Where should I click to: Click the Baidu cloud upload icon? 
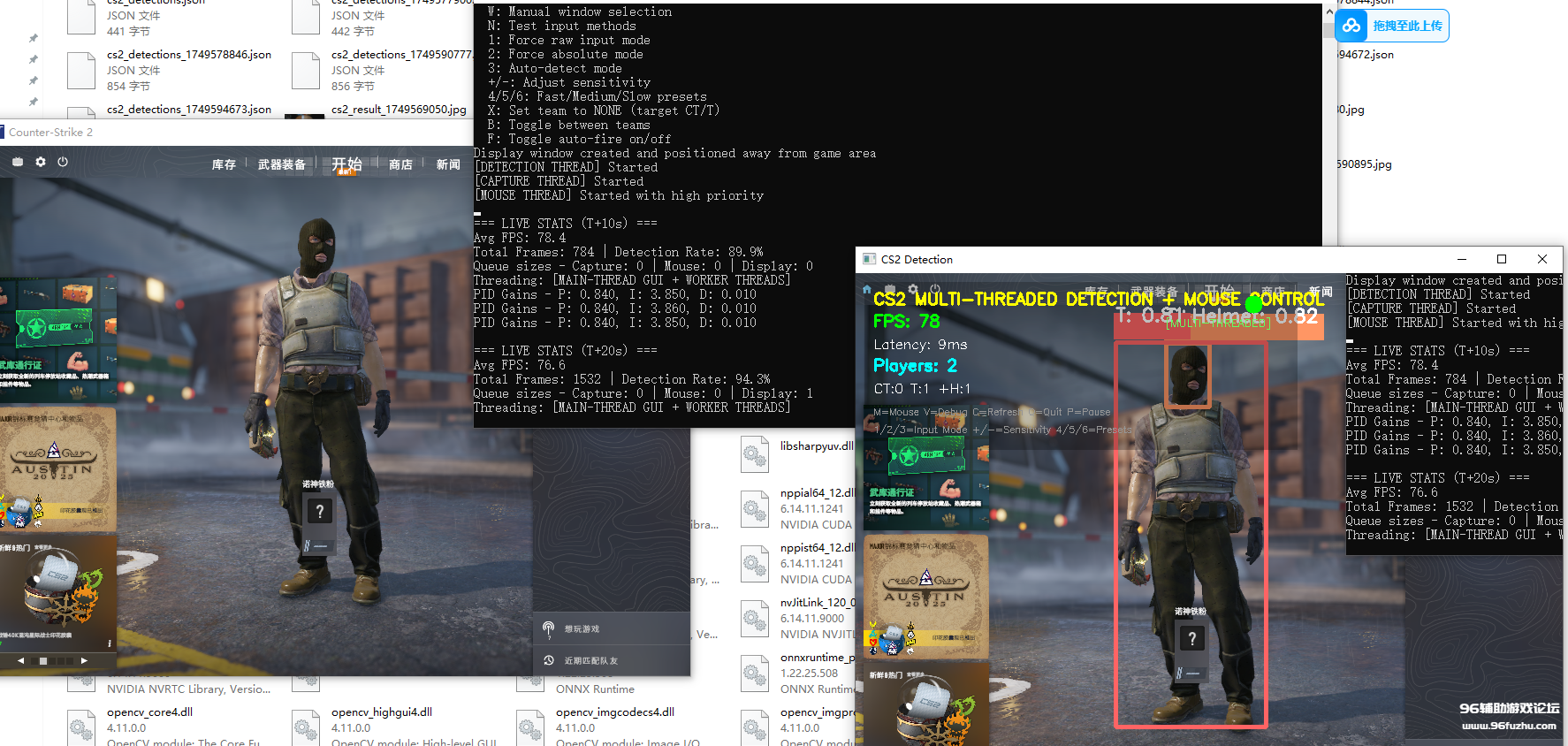(x=1351, y=26)
